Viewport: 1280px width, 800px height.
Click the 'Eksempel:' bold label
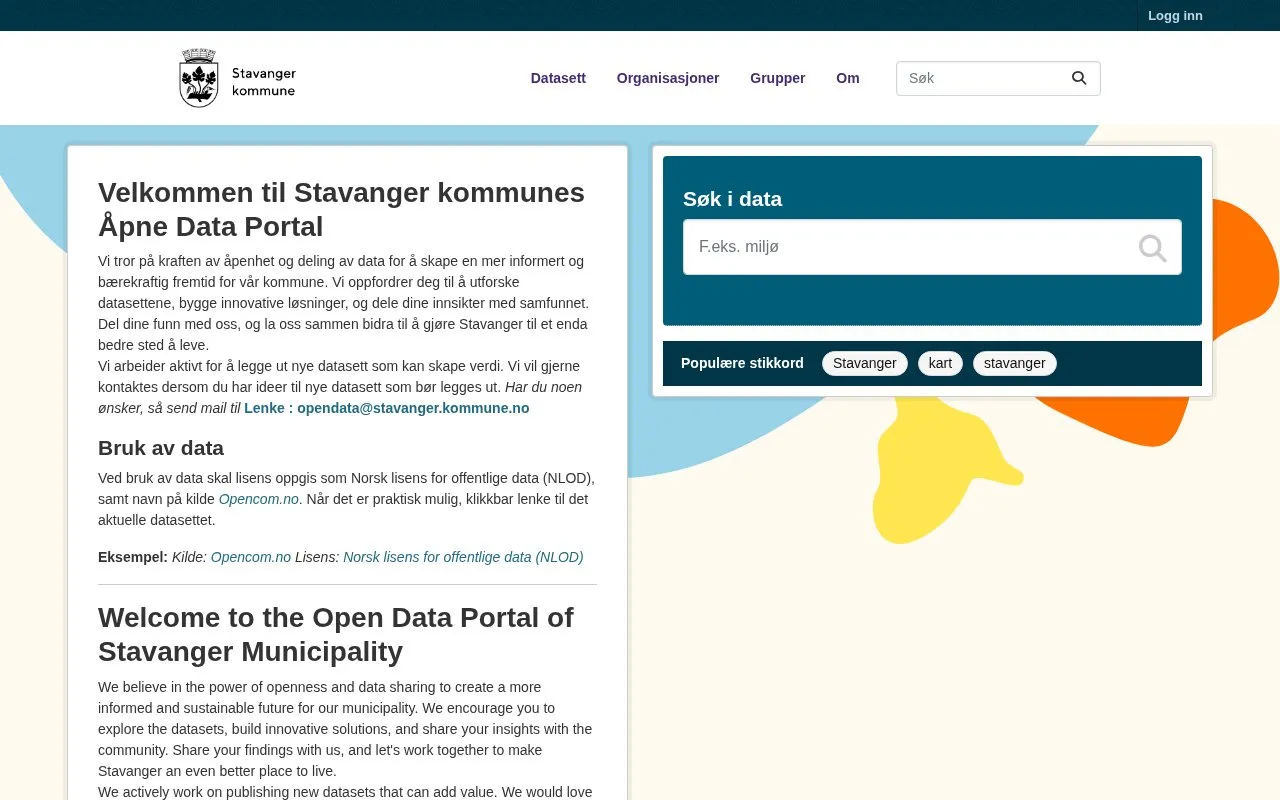click(133, 557)
